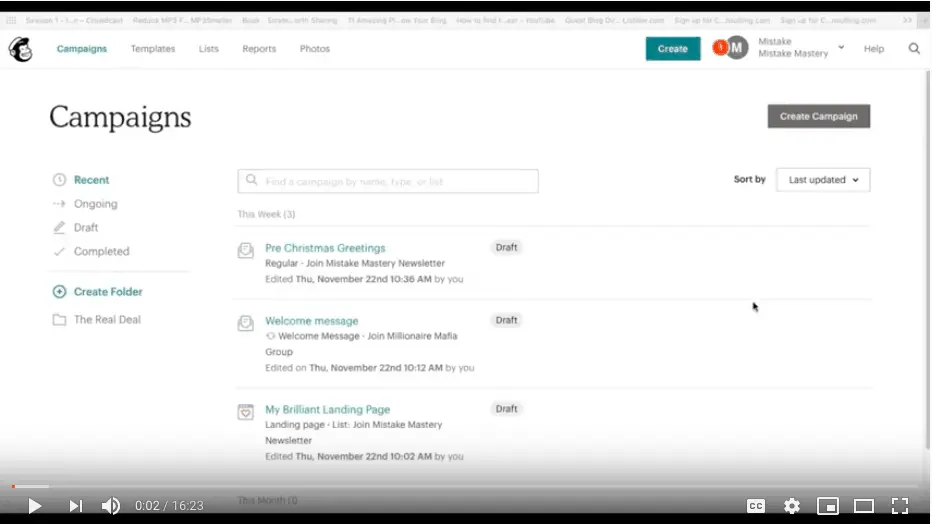932x524 pixels.
Task: Click the browser apps grid icon
Action: pos(11,20)
